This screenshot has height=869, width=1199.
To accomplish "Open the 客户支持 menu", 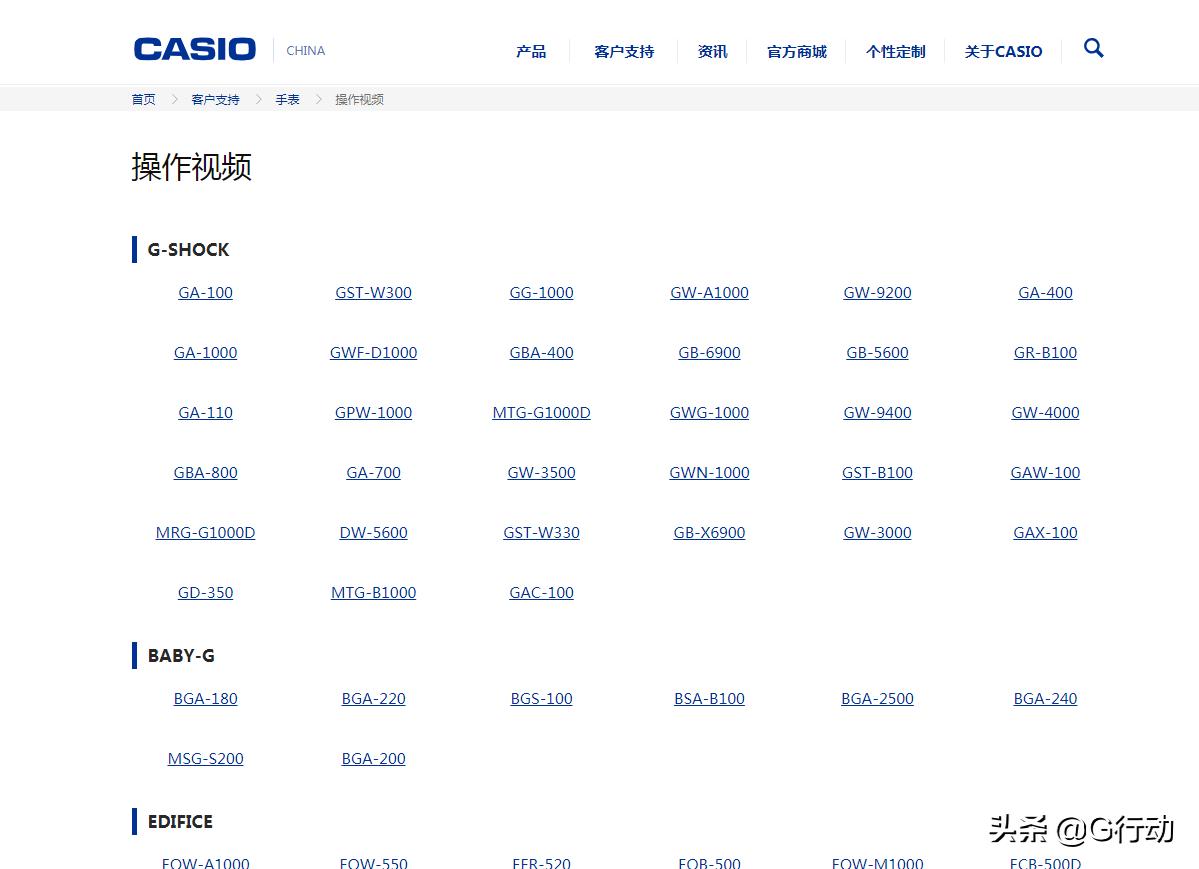I will pyautogui.click(x=623, y=51).
